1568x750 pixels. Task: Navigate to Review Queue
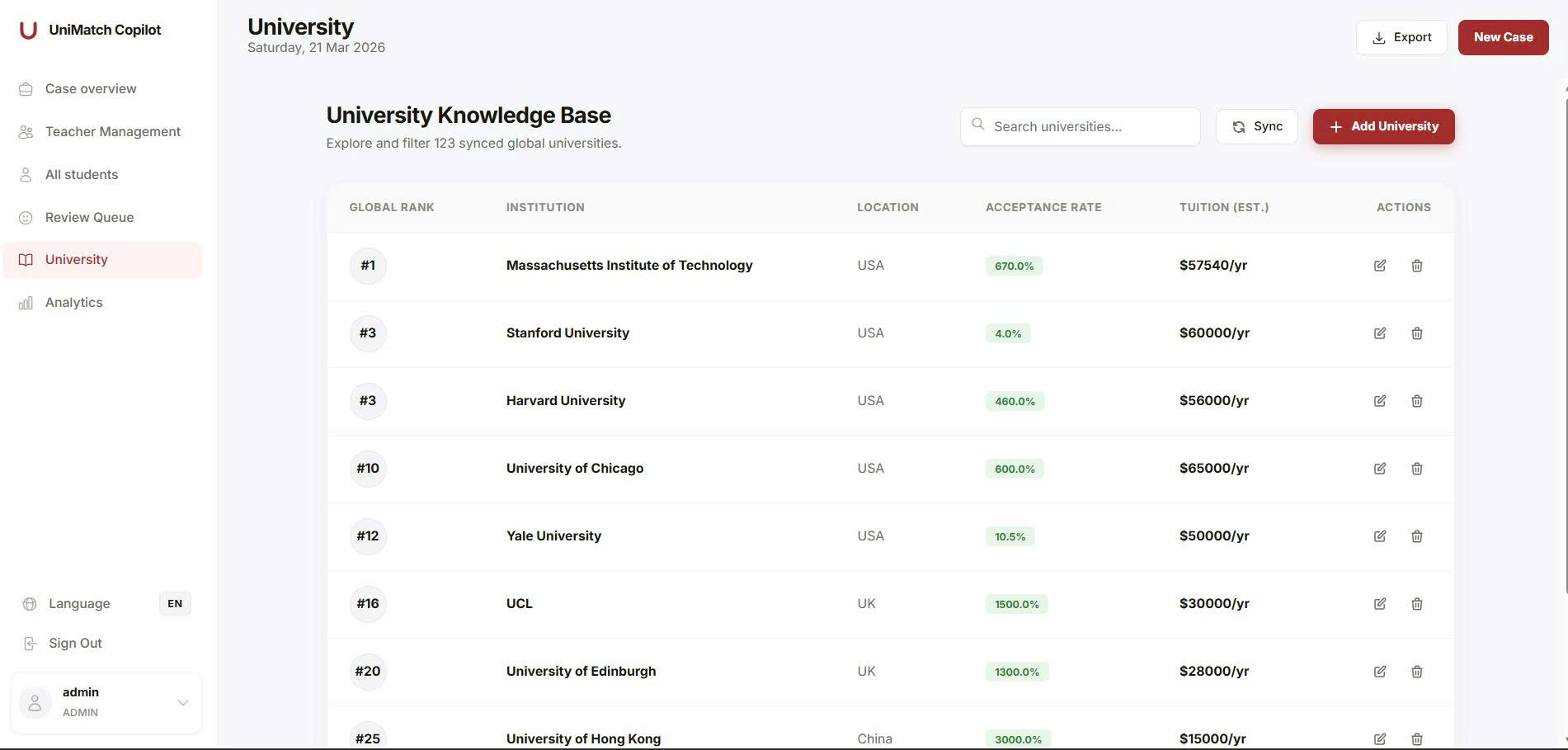pyautogui.click(x=89, y=218)
